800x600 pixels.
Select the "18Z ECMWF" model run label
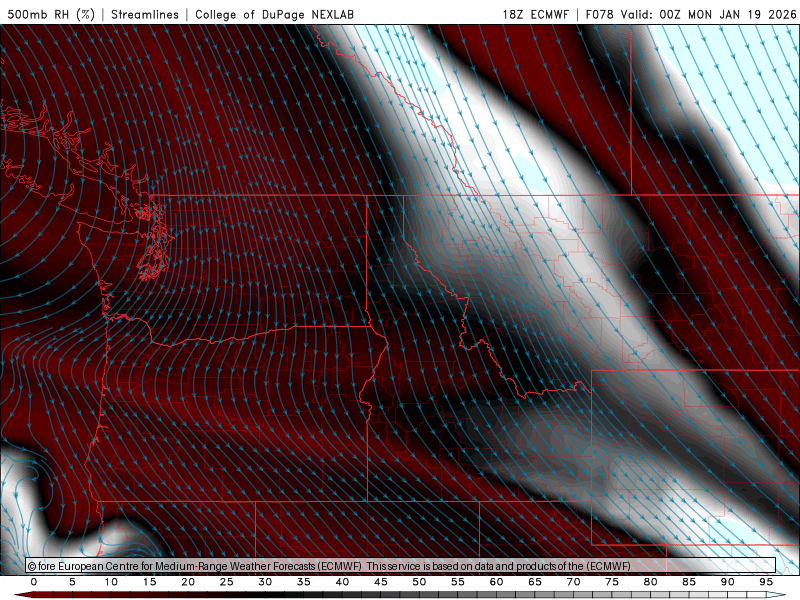click(x=535, y=14)
